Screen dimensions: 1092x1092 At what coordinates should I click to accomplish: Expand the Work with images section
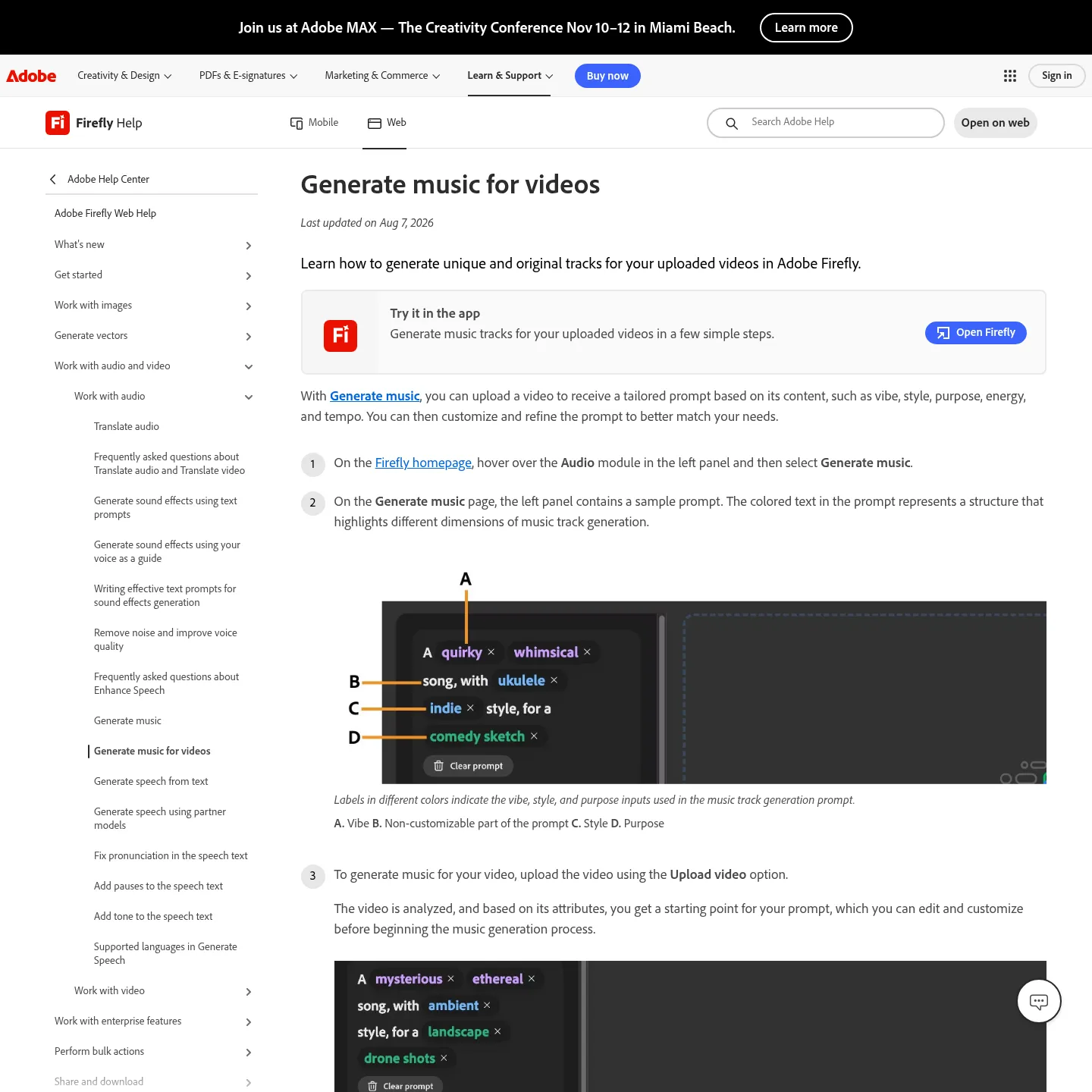[x=249, y=306]
